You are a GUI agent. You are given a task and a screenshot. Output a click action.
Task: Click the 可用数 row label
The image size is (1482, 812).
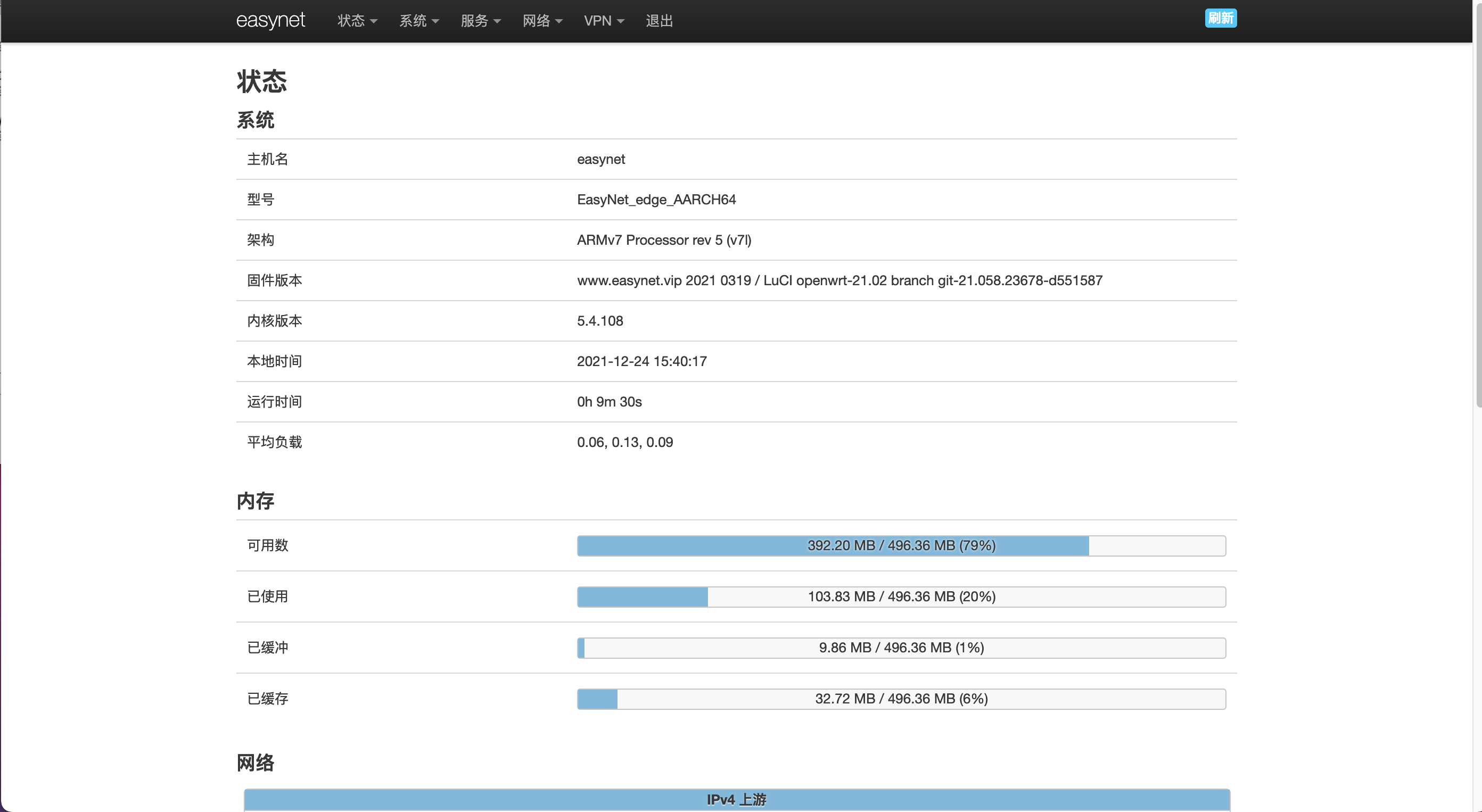pyautogui.click(x=268, y=545)
